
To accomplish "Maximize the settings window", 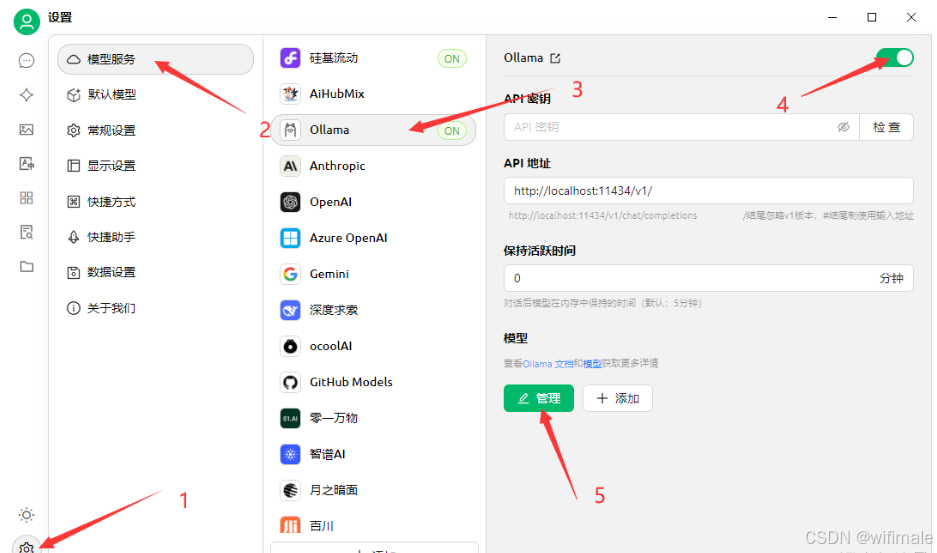I will click(x=872, y=17).
